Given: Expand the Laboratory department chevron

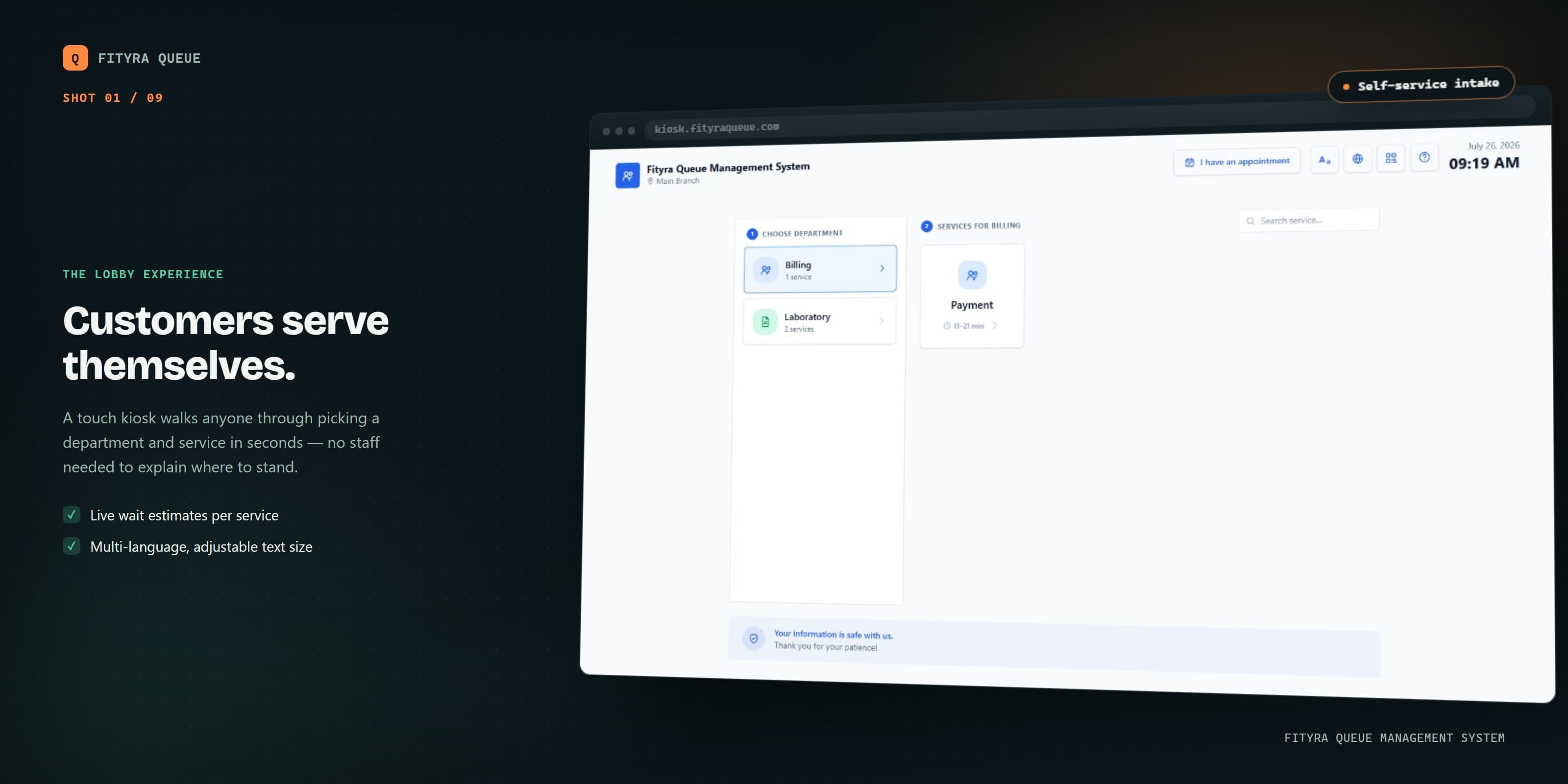Looking at the screenshot, I should [x=882, y=321].
